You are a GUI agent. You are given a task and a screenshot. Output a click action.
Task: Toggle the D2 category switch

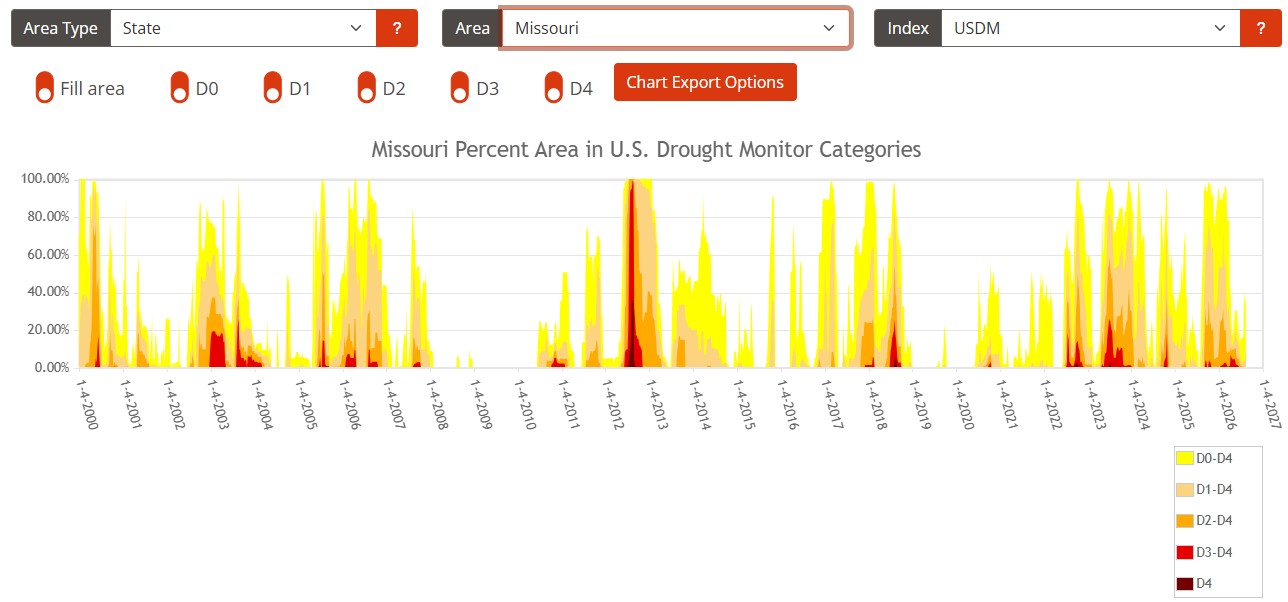pos(367,88)
